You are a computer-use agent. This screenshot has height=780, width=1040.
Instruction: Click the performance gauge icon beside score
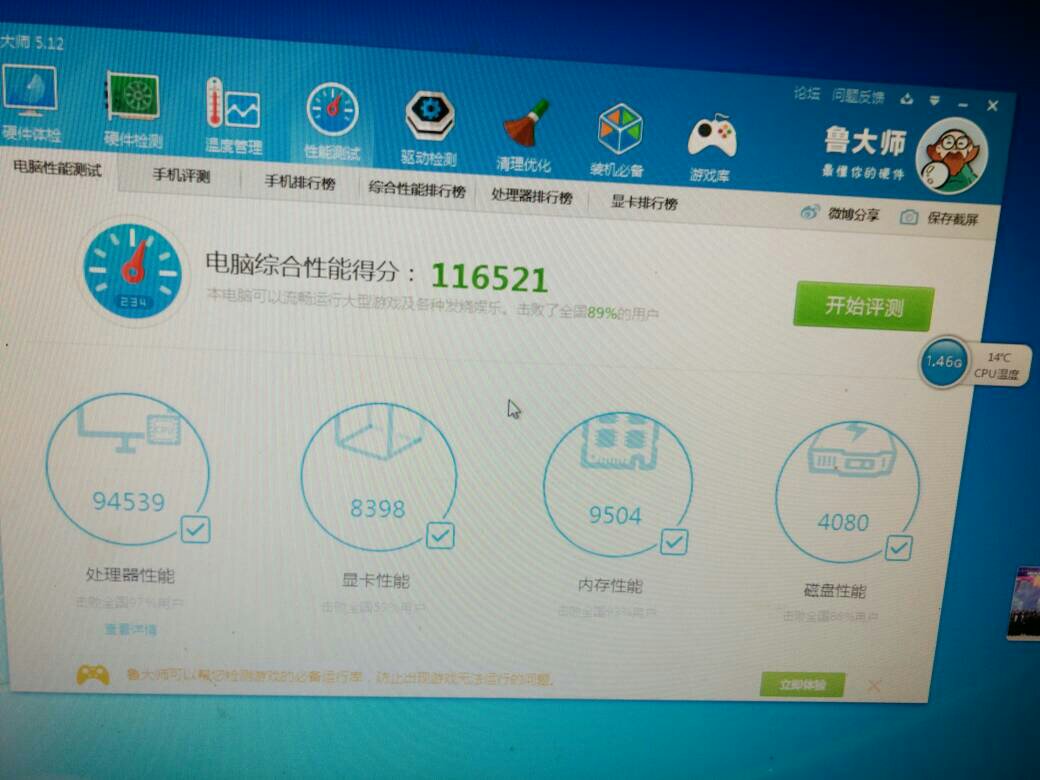(133, 271)
